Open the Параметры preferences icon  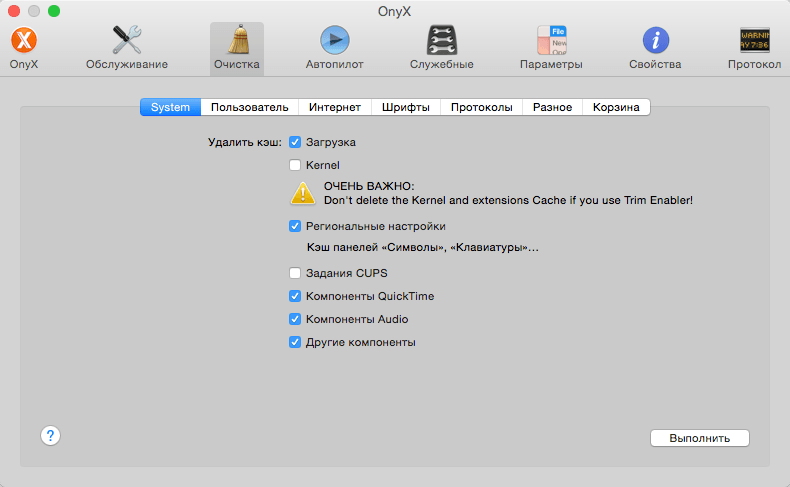click(551, 40)
